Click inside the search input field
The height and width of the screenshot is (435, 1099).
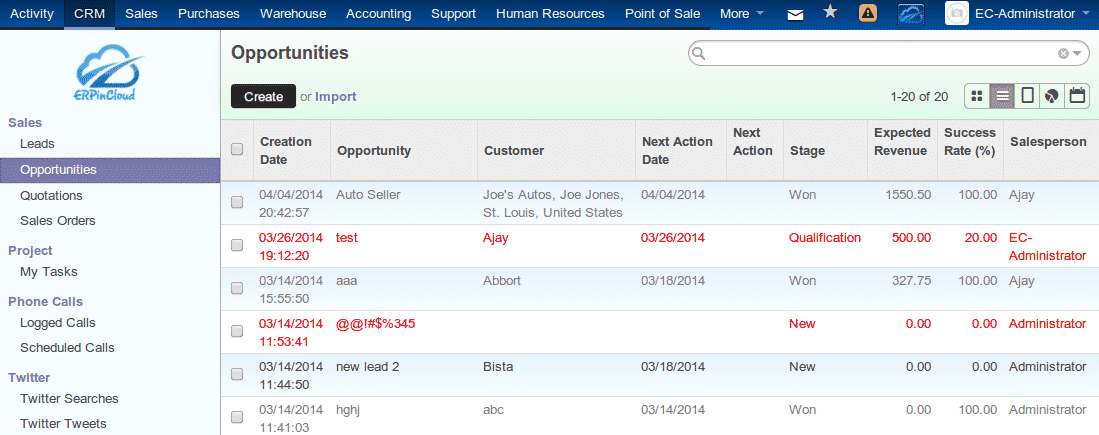tap(880, 54)
